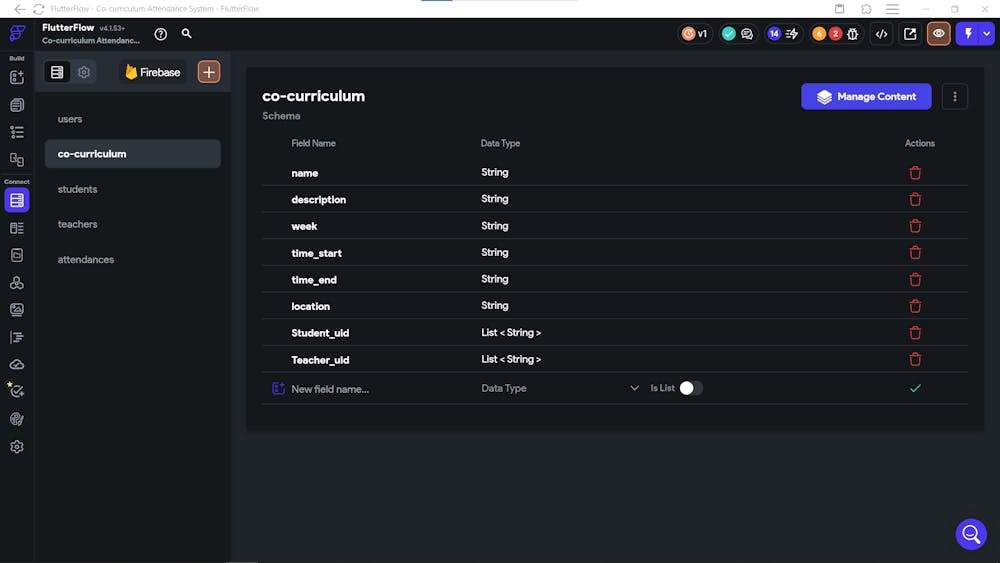The image size is (1000, 563).
Task: Click the List < String > type of Teacher_uid
Action: point(511,360)
